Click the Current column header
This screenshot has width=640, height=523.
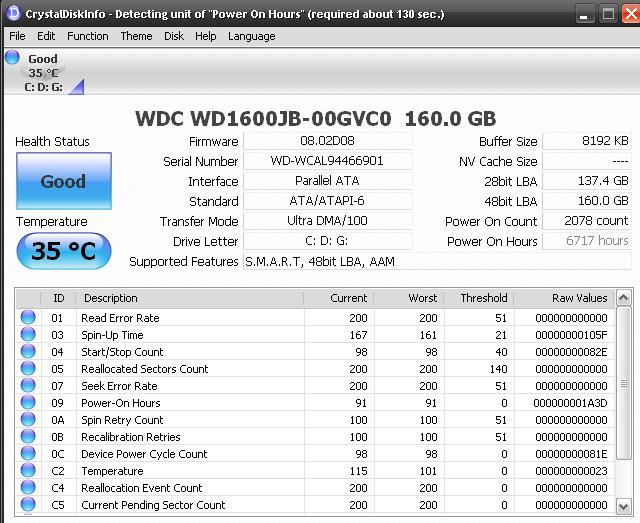tap(339, 298)
